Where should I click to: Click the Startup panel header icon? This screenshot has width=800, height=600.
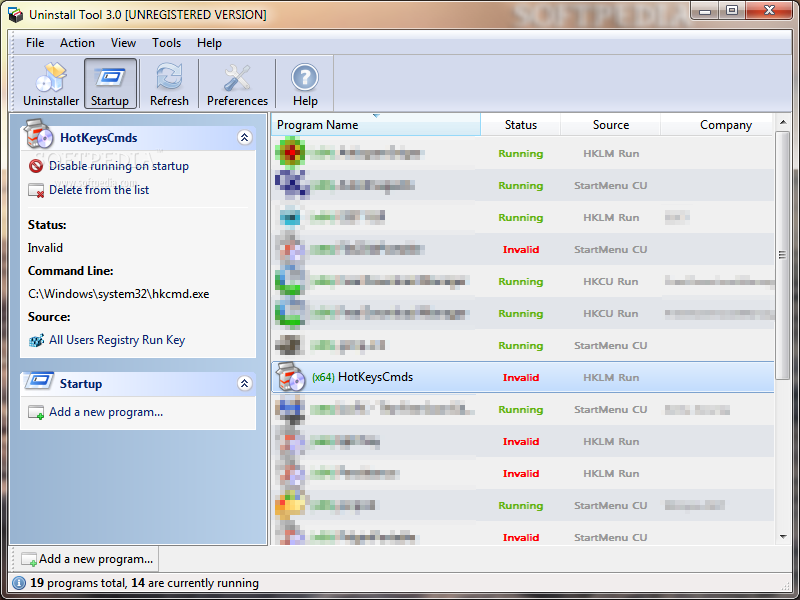click(x=39, y=381)
